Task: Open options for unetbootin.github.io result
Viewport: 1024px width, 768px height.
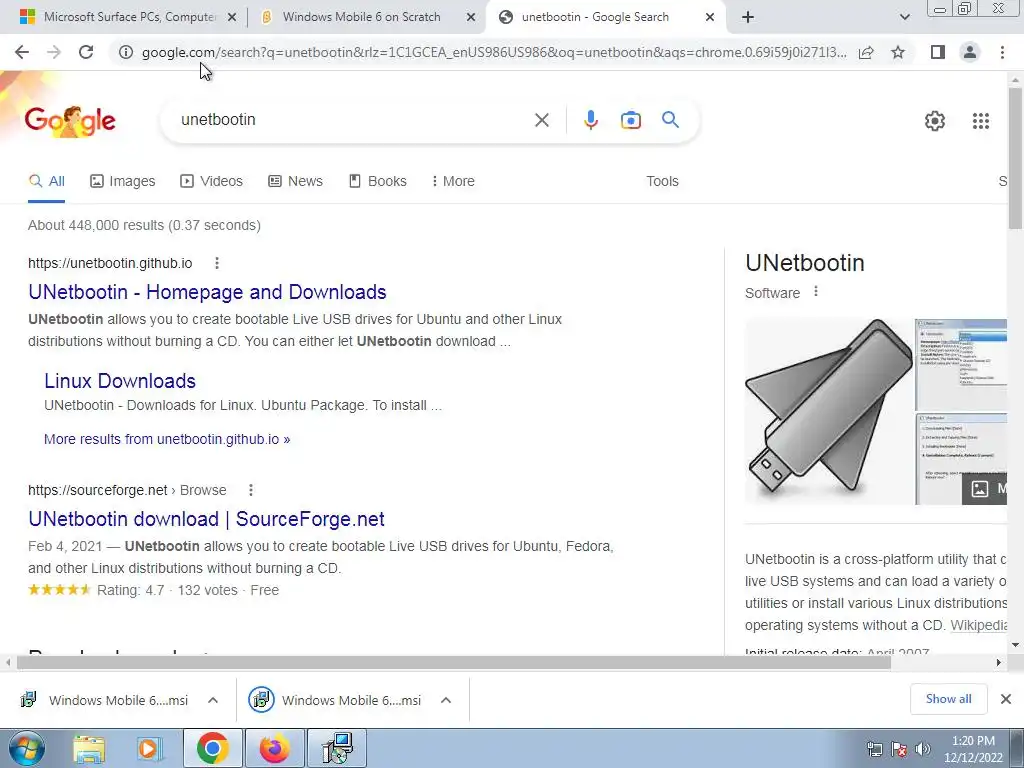Action: (217, 263)
